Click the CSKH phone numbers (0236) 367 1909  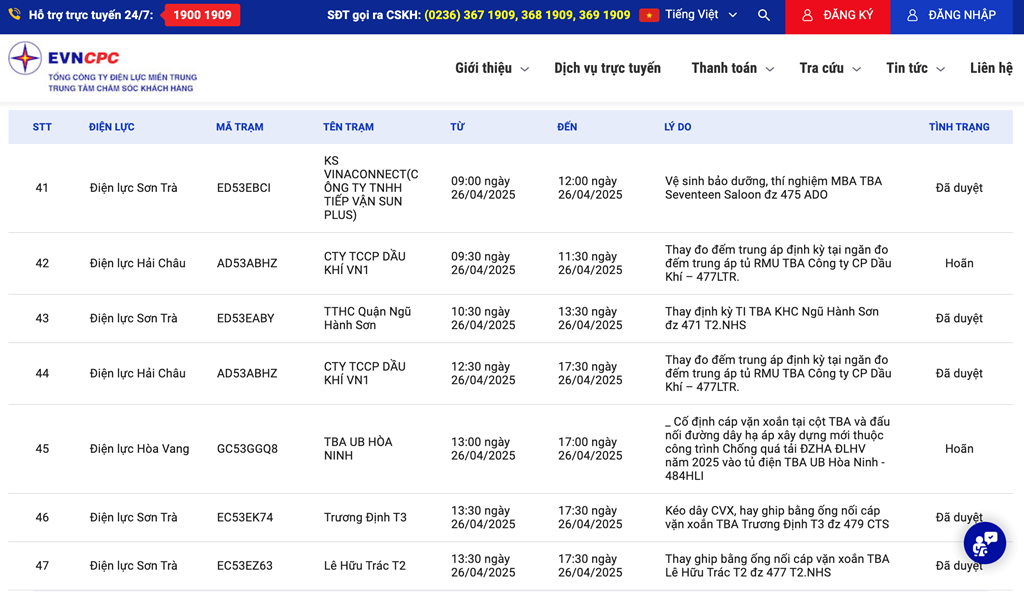(527, 15)
